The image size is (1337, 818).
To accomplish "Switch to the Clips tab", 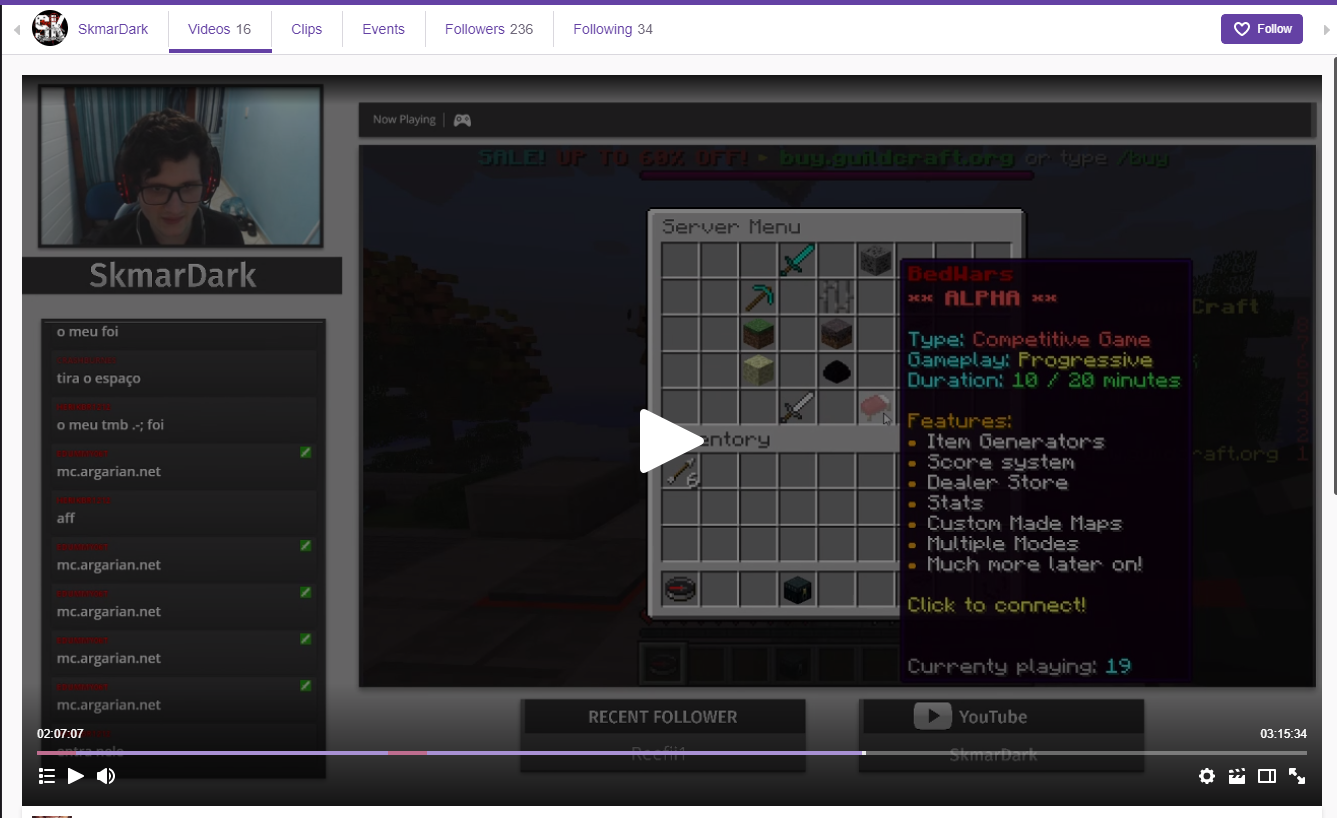I will (x=307, y=29).
